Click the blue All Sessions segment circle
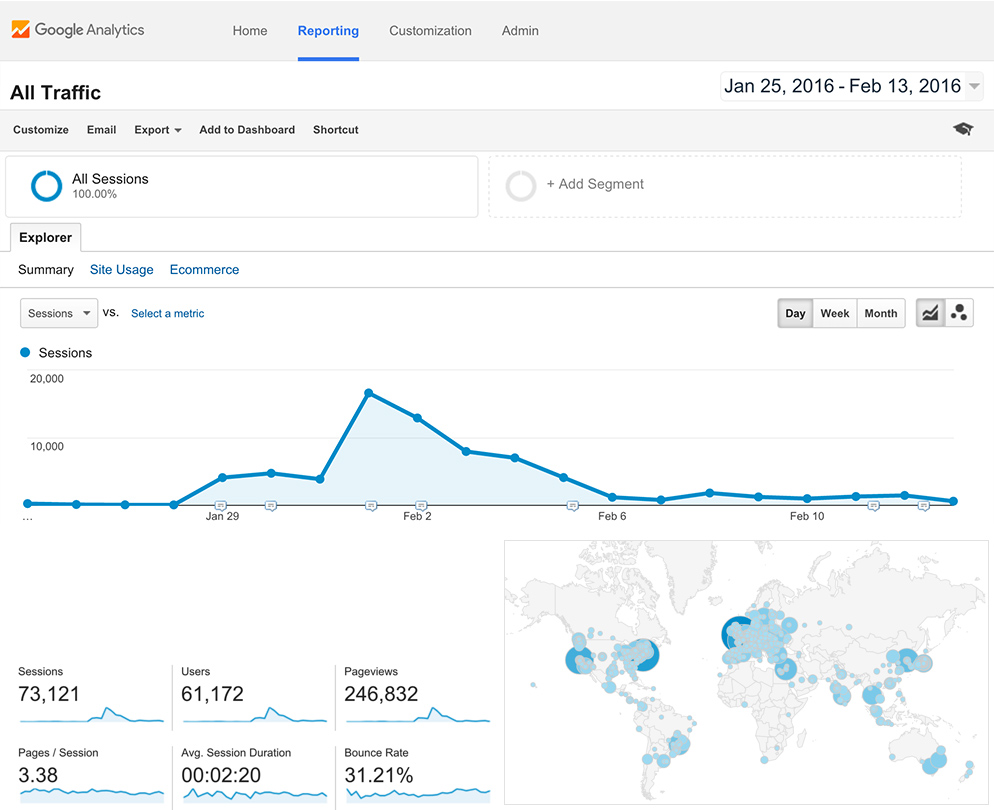This screenshot has height=810, width=994. tap(46, 186)
